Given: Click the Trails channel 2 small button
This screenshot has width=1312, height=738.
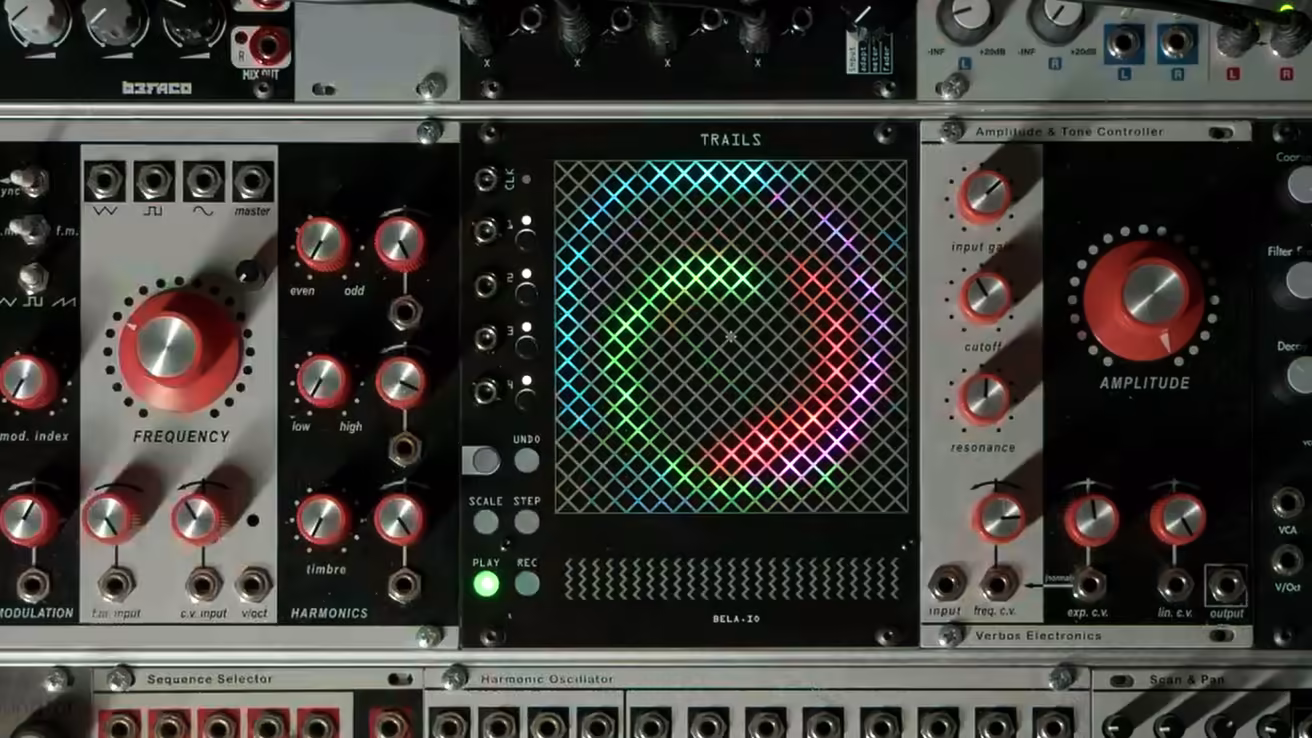Looking at the screenshot, I should coord(525,292).
